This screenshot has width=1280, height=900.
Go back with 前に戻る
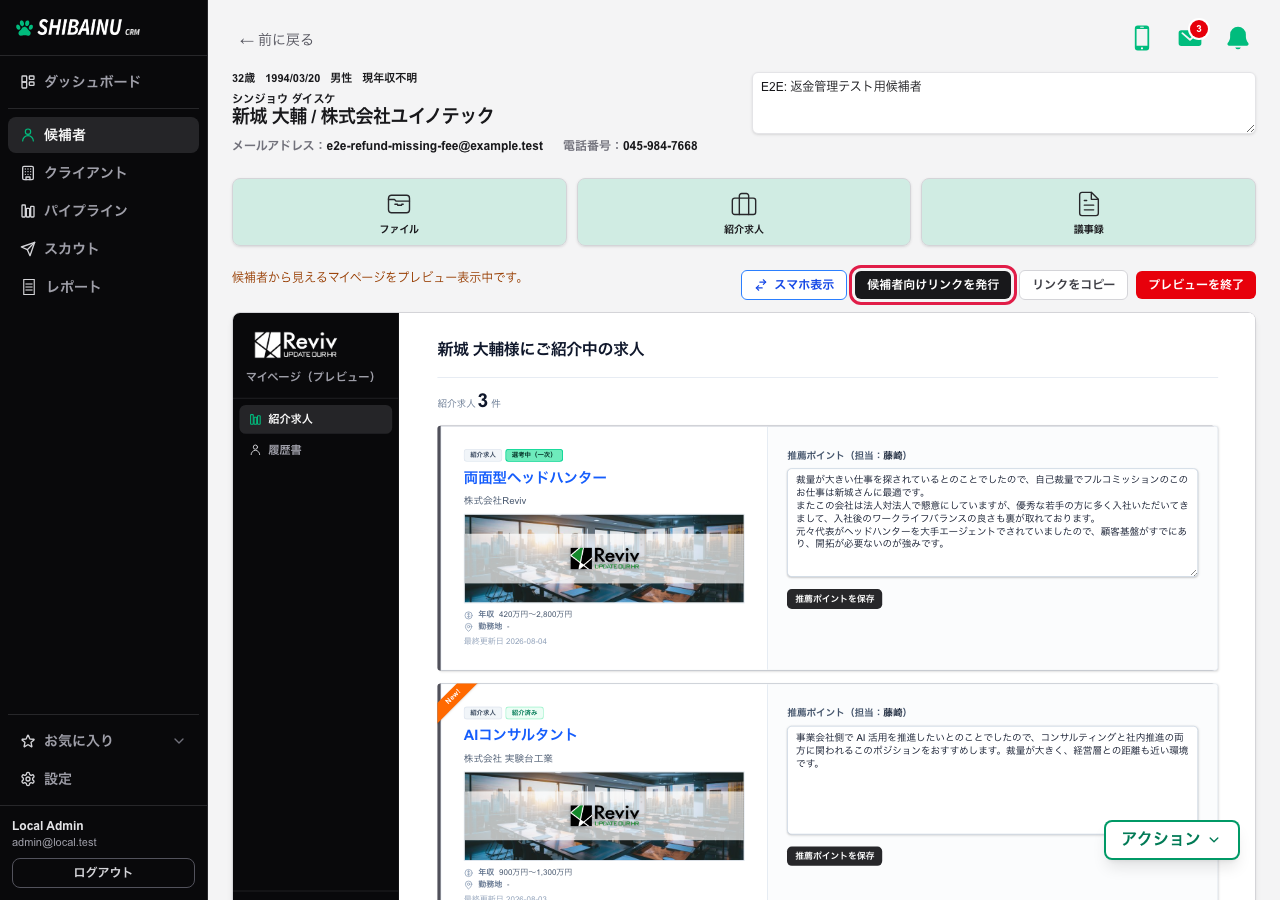click(276, 40)
